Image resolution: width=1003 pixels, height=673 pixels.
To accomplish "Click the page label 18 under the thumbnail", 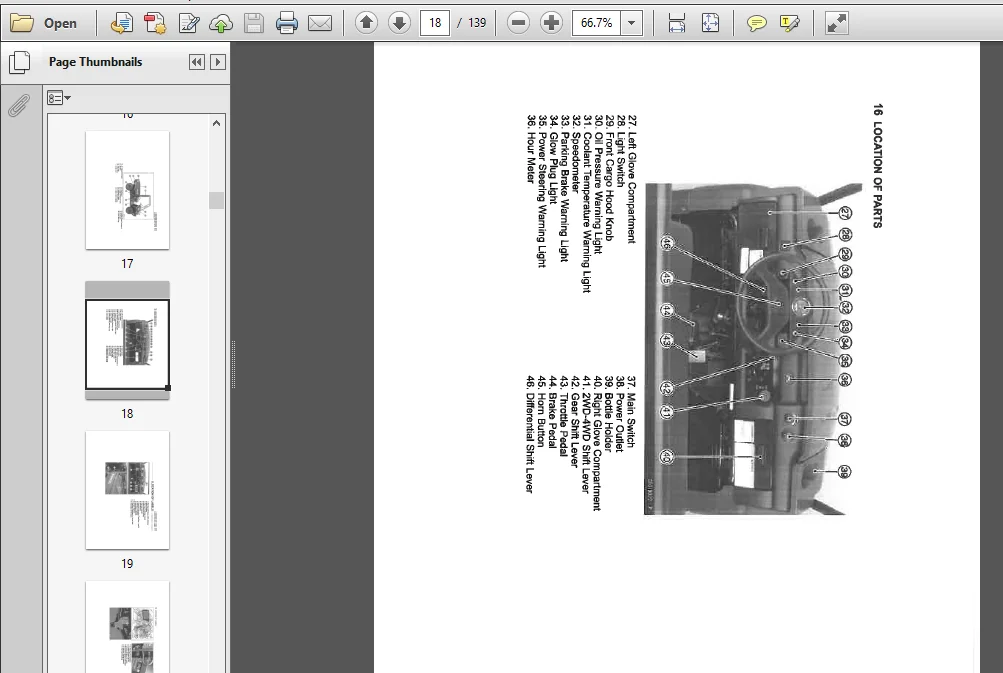I will pos(127,414).
